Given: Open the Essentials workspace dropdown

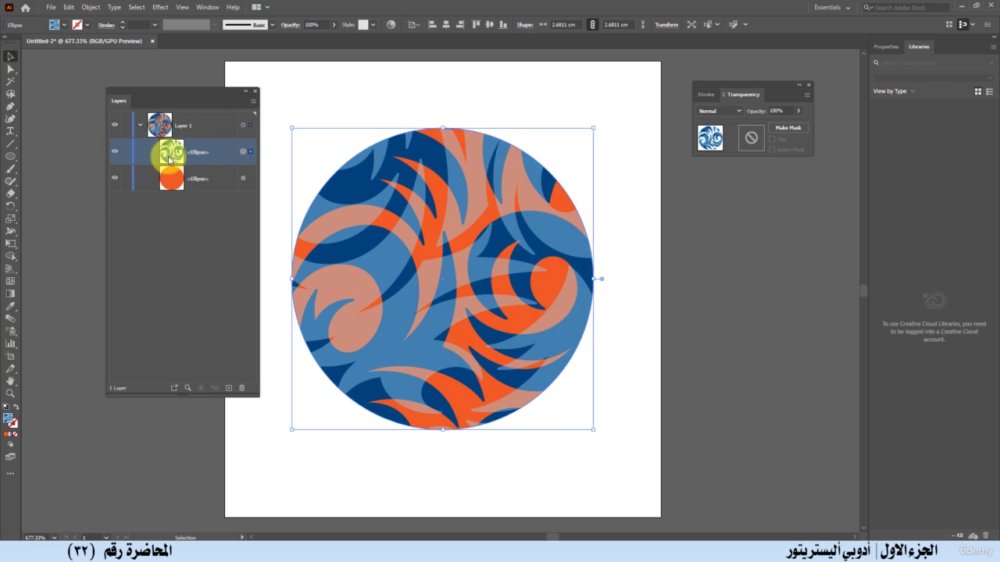Looking at the screenshot, I should tap(832, 8).
